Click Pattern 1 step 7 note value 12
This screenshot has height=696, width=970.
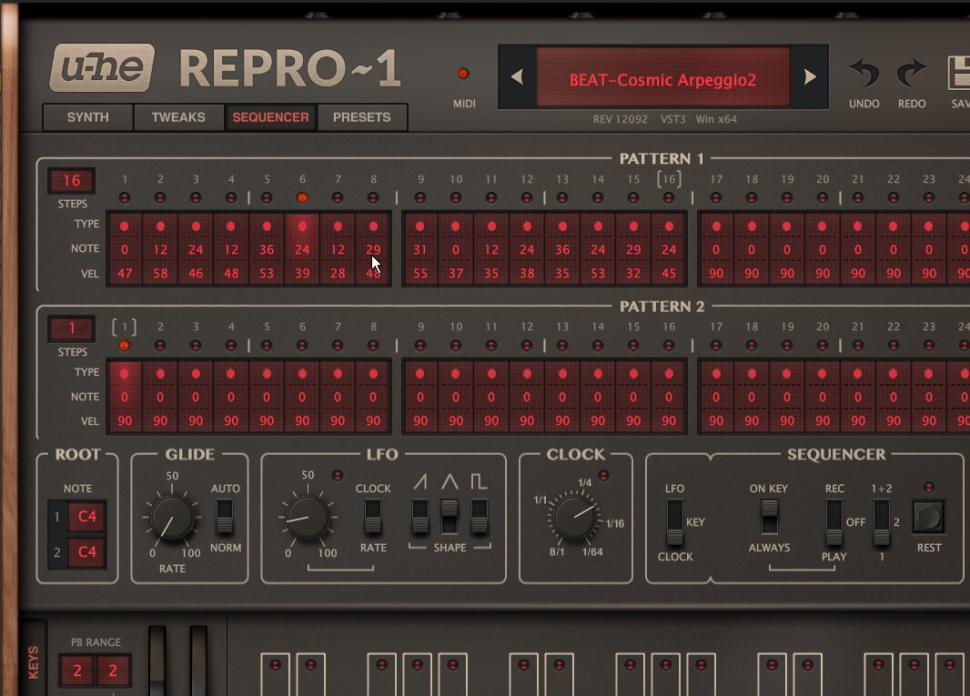[x=338, y=250]
